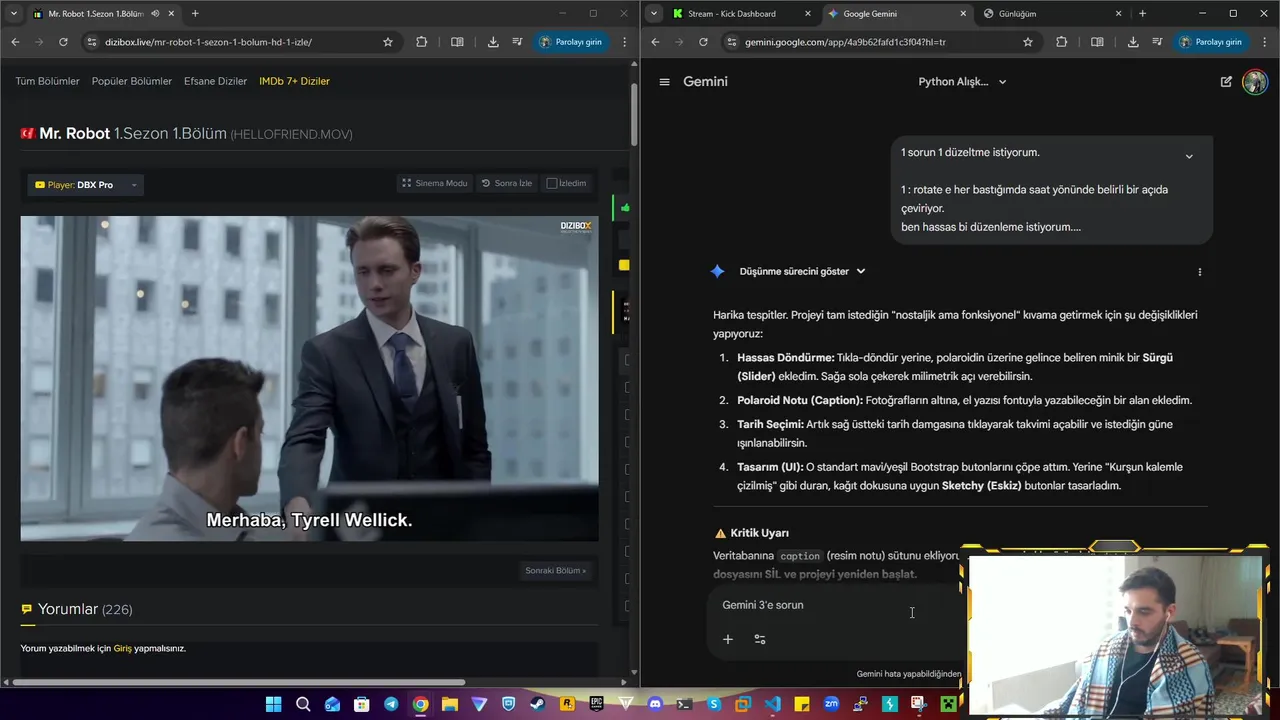This screenshot has height=720, width=1280.
Task: Open more options menu on Gemini response
Action: click(x=1199, y=272)
